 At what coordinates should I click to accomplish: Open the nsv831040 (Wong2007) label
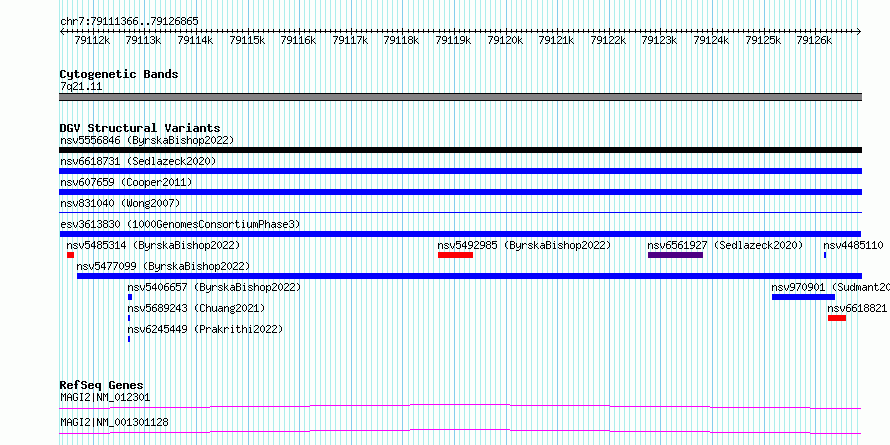point(120,203)
